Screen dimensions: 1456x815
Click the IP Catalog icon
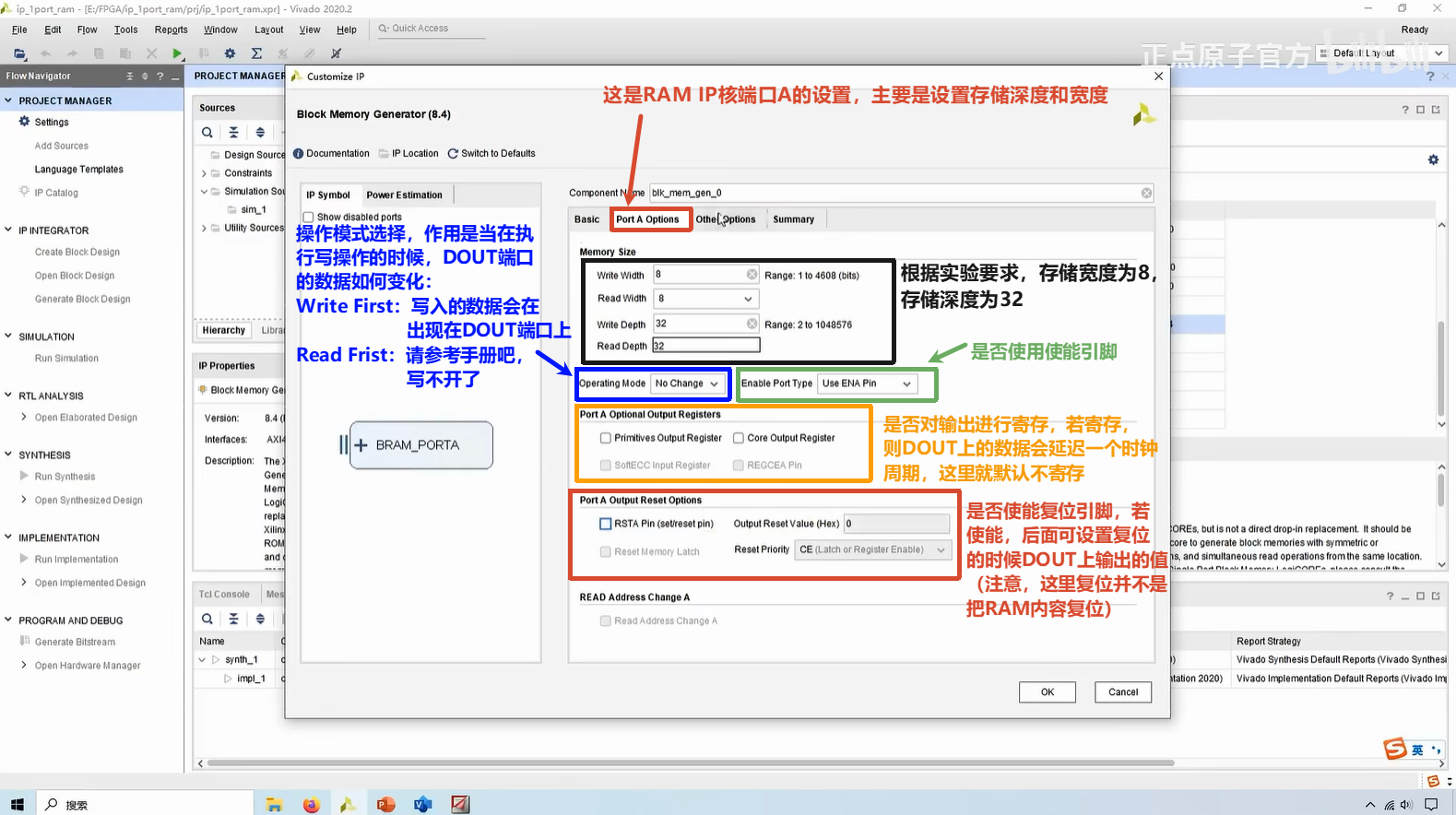click(x=25, y=192)
